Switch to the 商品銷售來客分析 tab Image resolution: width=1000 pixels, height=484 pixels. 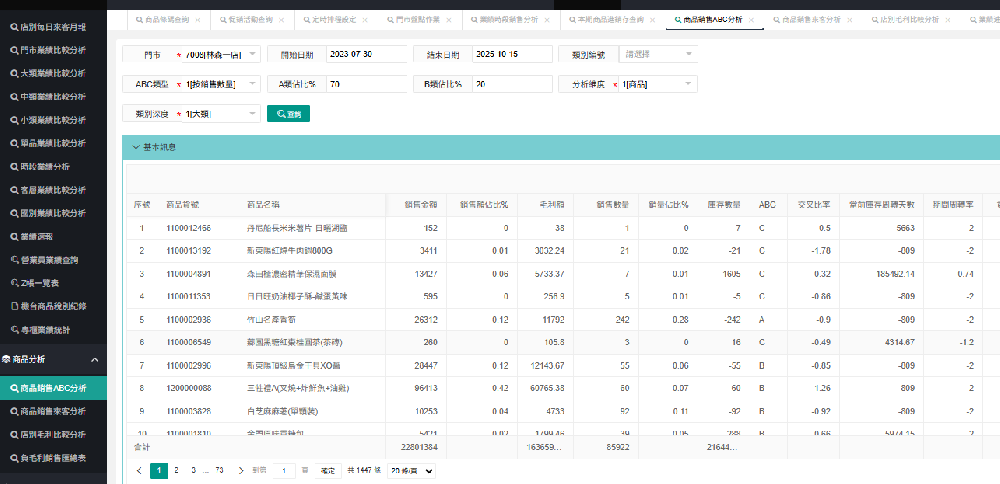click(x=810, y=19)
